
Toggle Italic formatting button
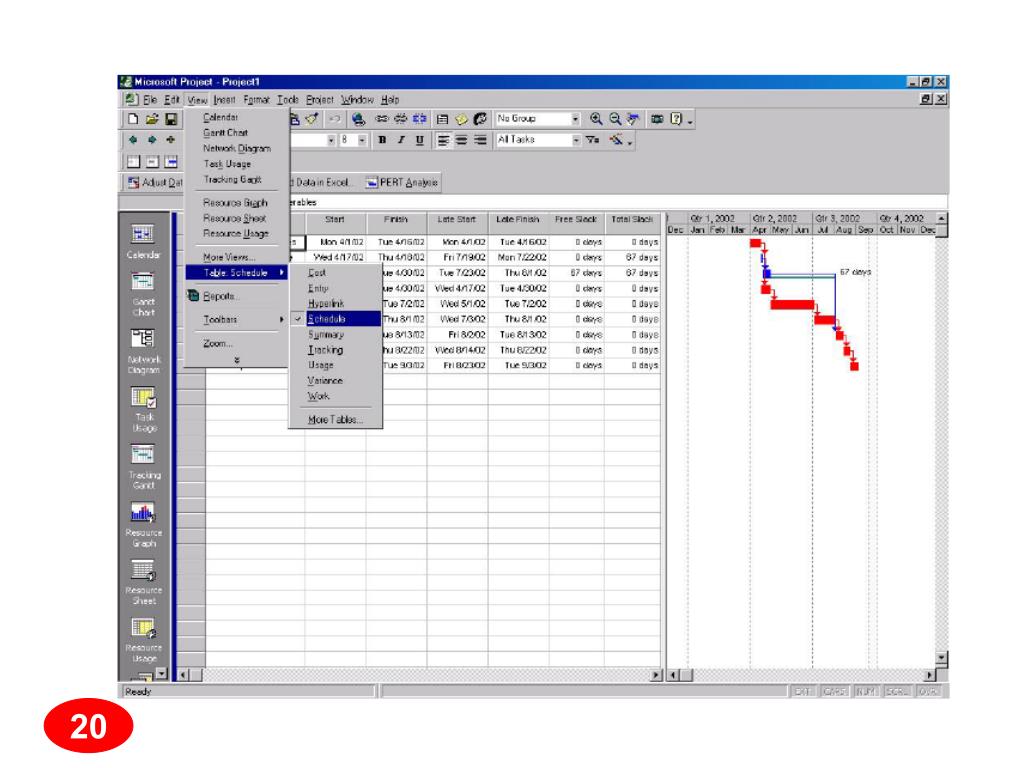(x=401, y=140)
